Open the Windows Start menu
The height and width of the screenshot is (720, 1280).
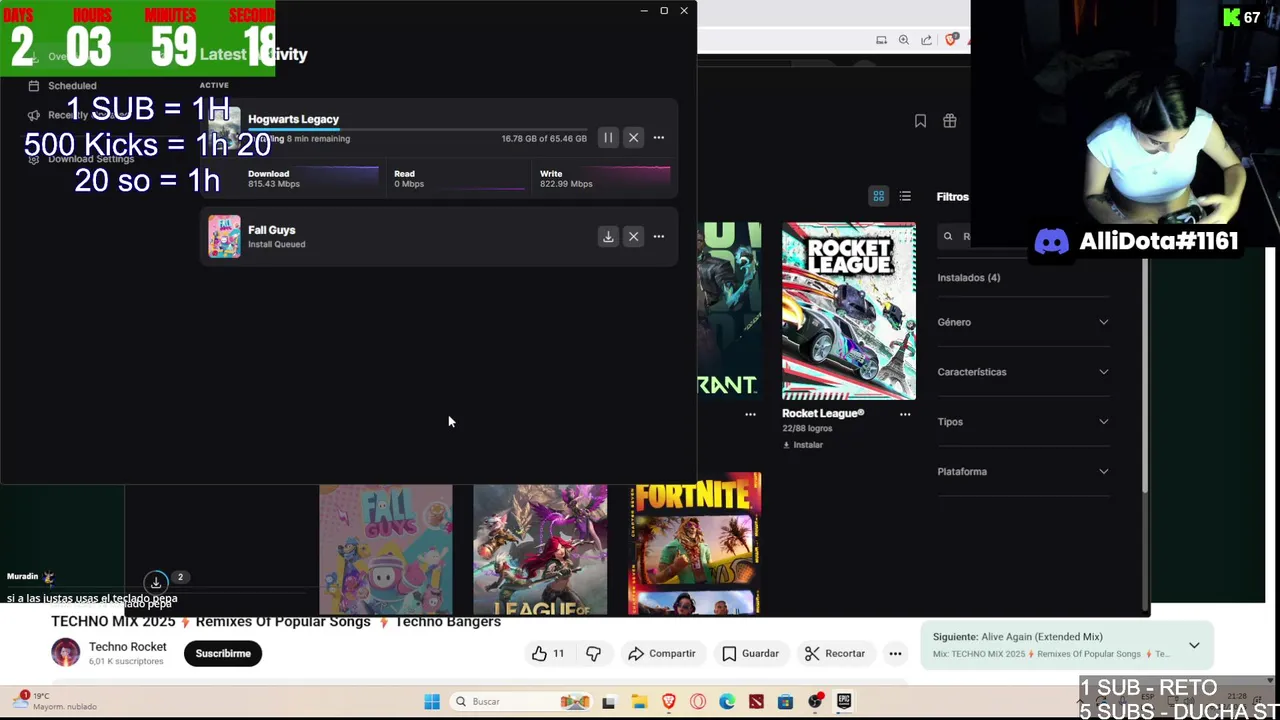[x=431, y=702]
